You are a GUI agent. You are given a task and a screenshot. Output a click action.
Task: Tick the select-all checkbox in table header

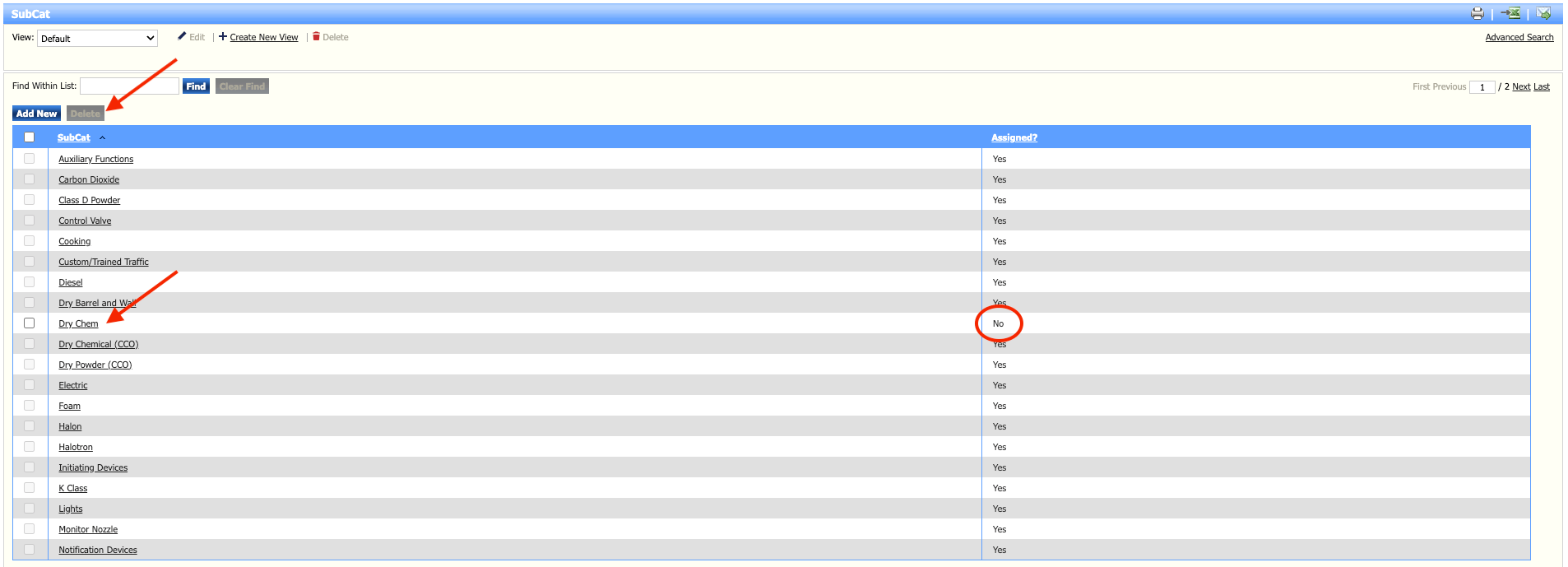(30, 137)
